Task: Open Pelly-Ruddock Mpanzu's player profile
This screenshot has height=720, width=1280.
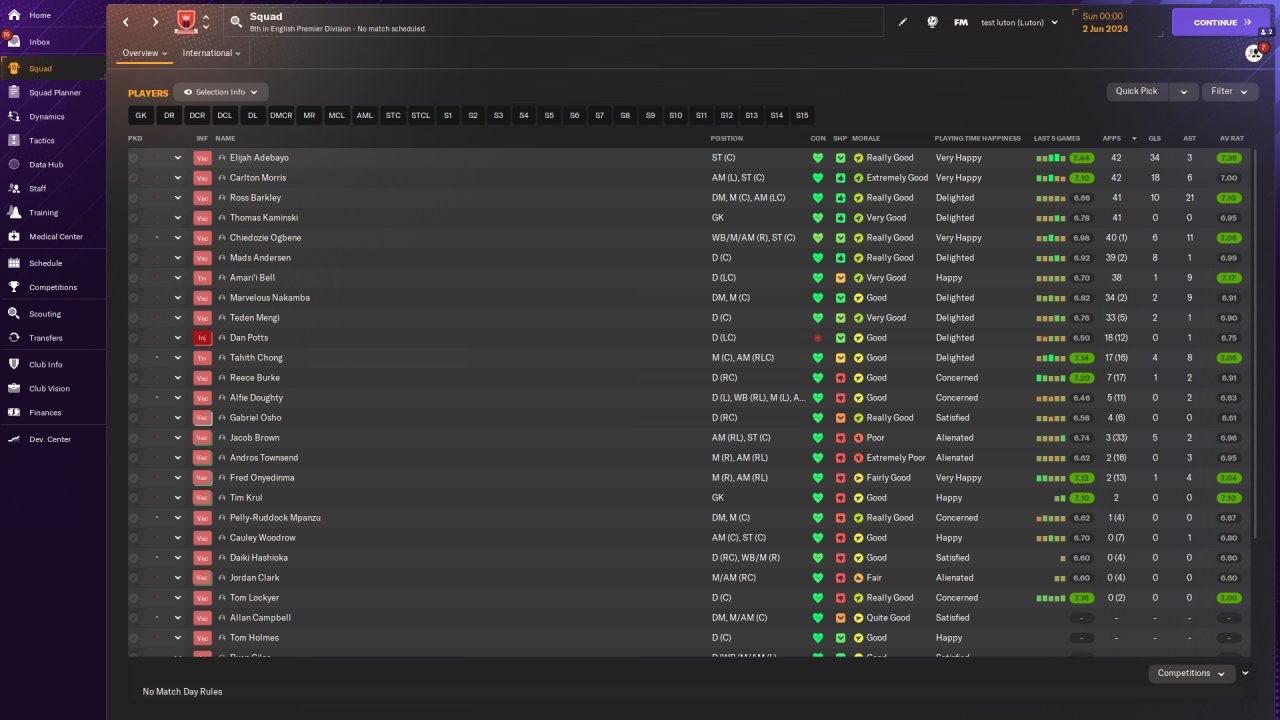Action: tap(275, 518)
